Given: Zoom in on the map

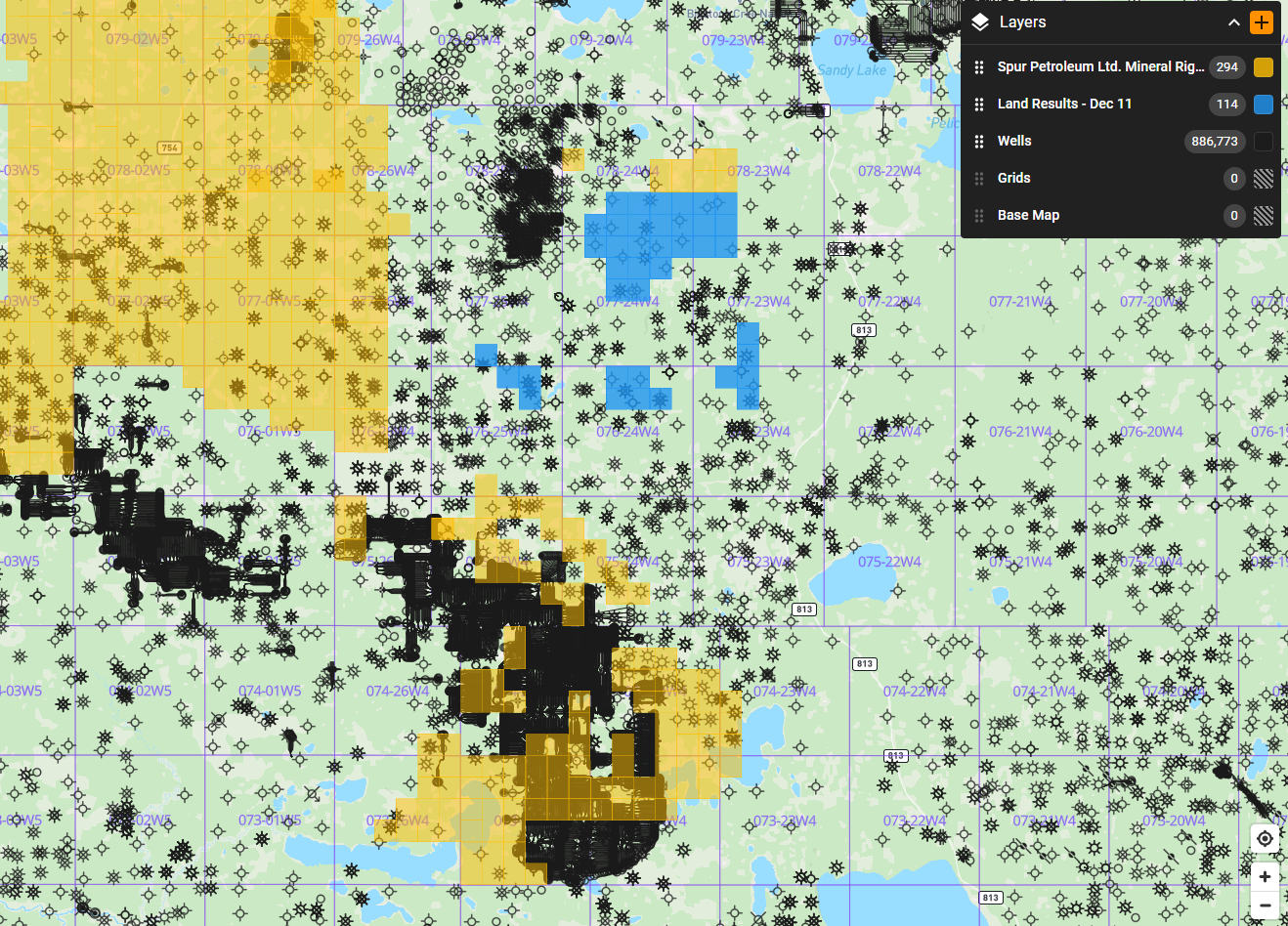Looking at the screenshot, I should (x=1265, y=876).
